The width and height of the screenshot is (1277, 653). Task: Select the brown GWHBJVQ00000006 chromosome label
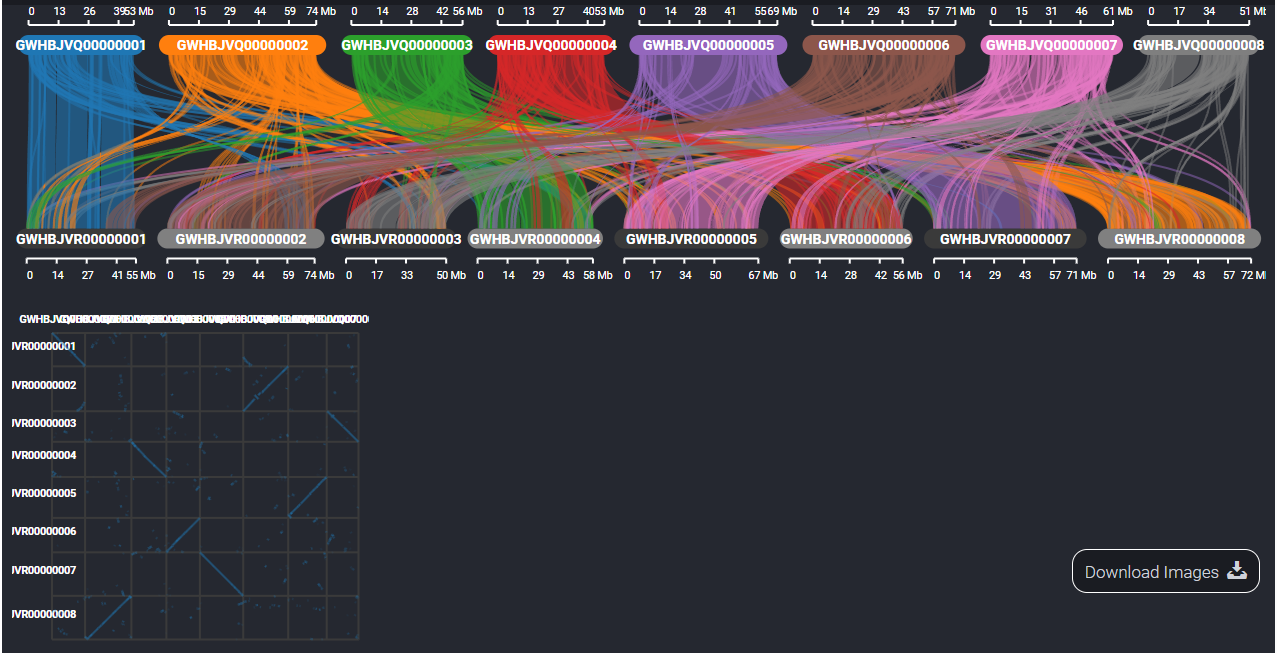pos(883,46)
